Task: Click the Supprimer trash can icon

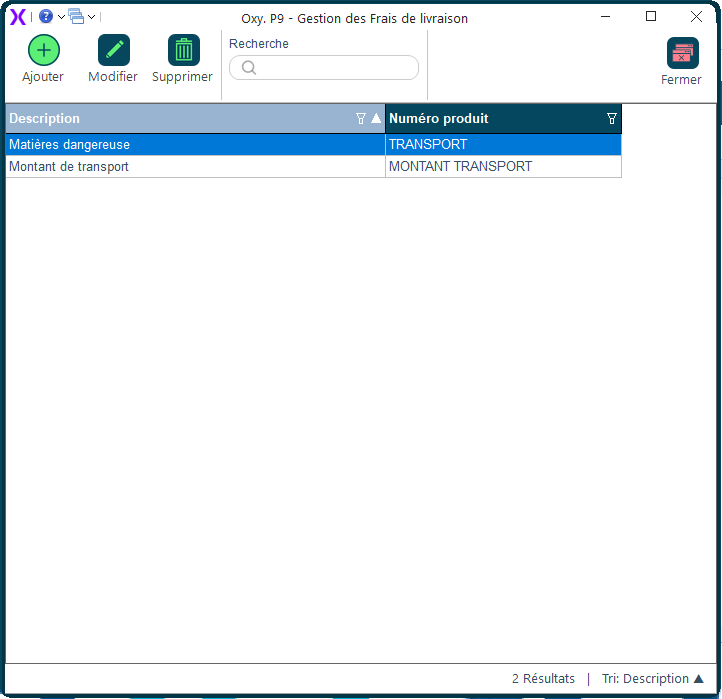Action: pos(184,50)
